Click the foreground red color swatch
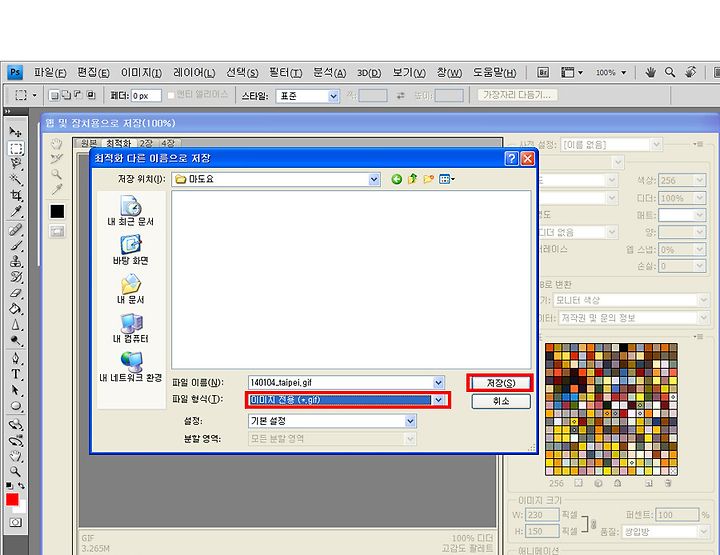720x555 pixels. pyautogui.click(x=12, y=499)
